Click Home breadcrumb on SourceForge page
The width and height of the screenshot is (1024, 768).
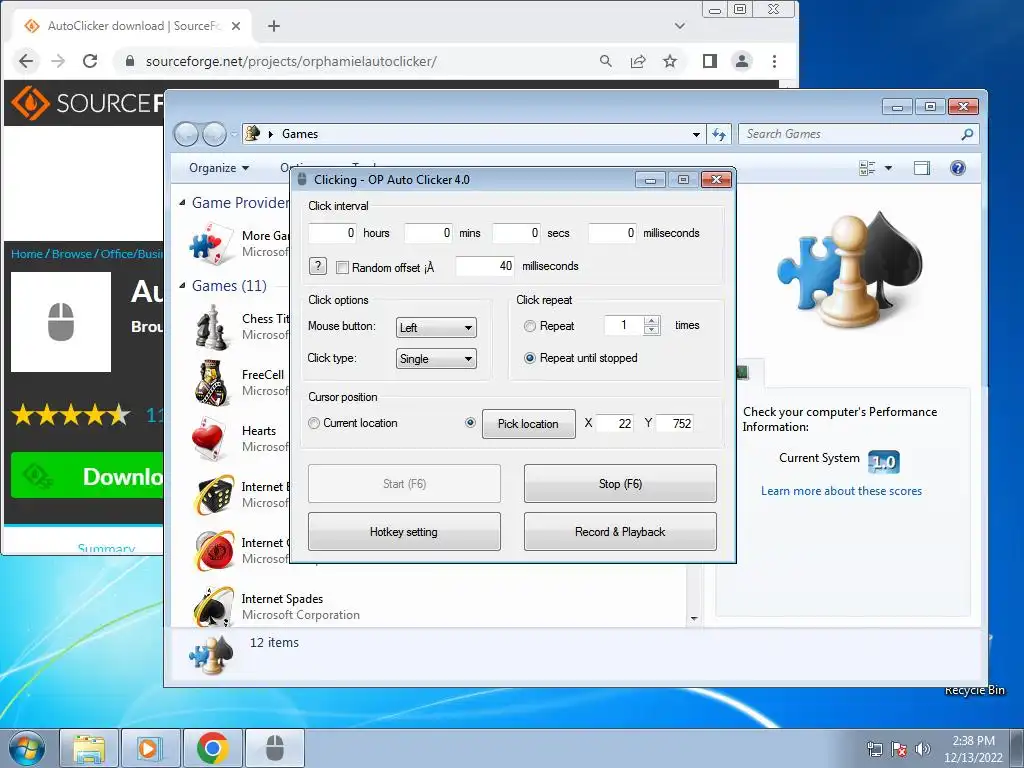tap(26, 254)
